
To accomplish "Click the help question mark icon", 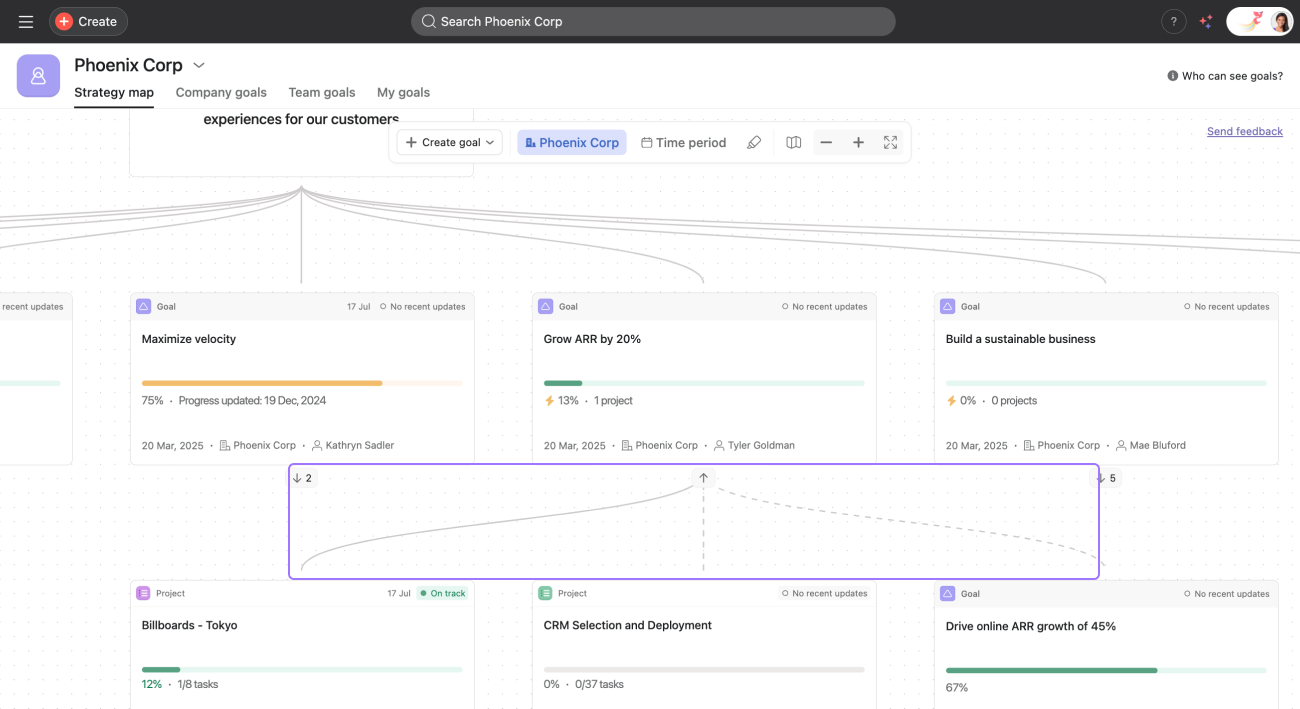I will click(x=1173, y=21).
